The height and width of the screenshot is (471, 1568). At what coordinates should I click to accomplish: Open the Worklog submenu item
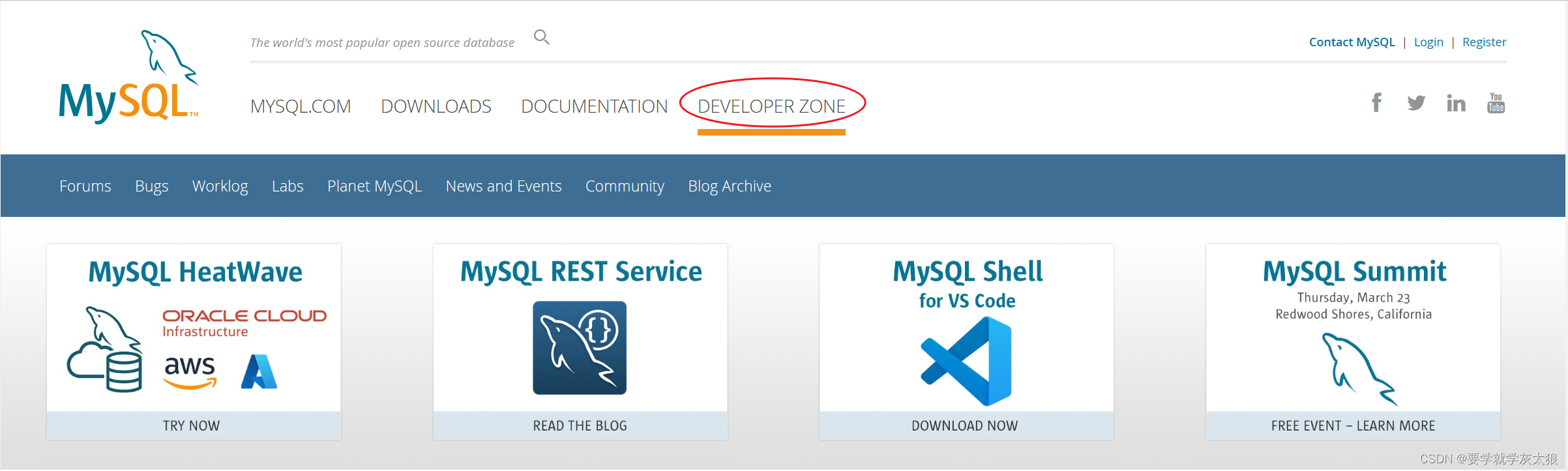[220, 186]
